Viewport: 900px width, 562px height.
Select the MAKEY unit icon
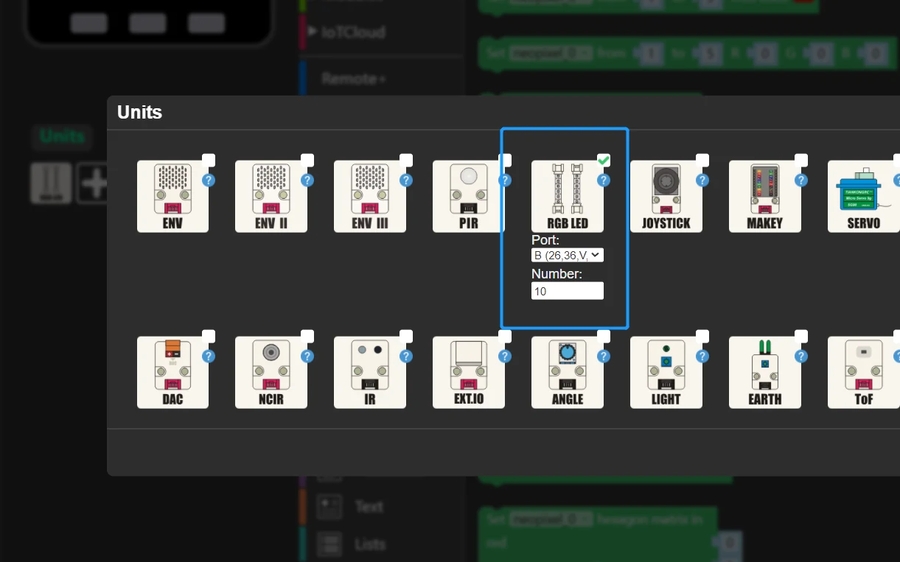(x=765, y=196)
